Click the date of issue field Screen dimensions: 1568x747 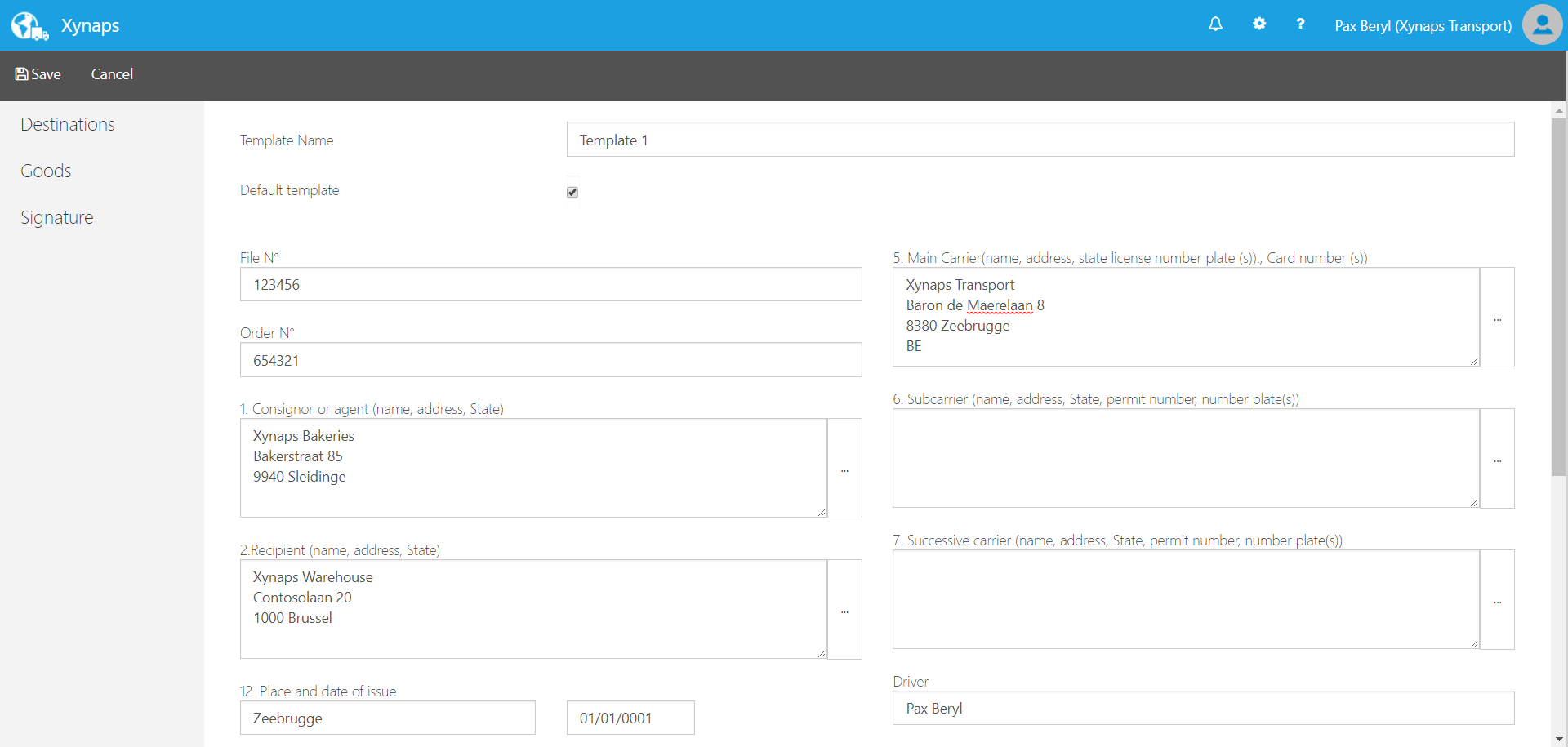click(x=630, y=718)
